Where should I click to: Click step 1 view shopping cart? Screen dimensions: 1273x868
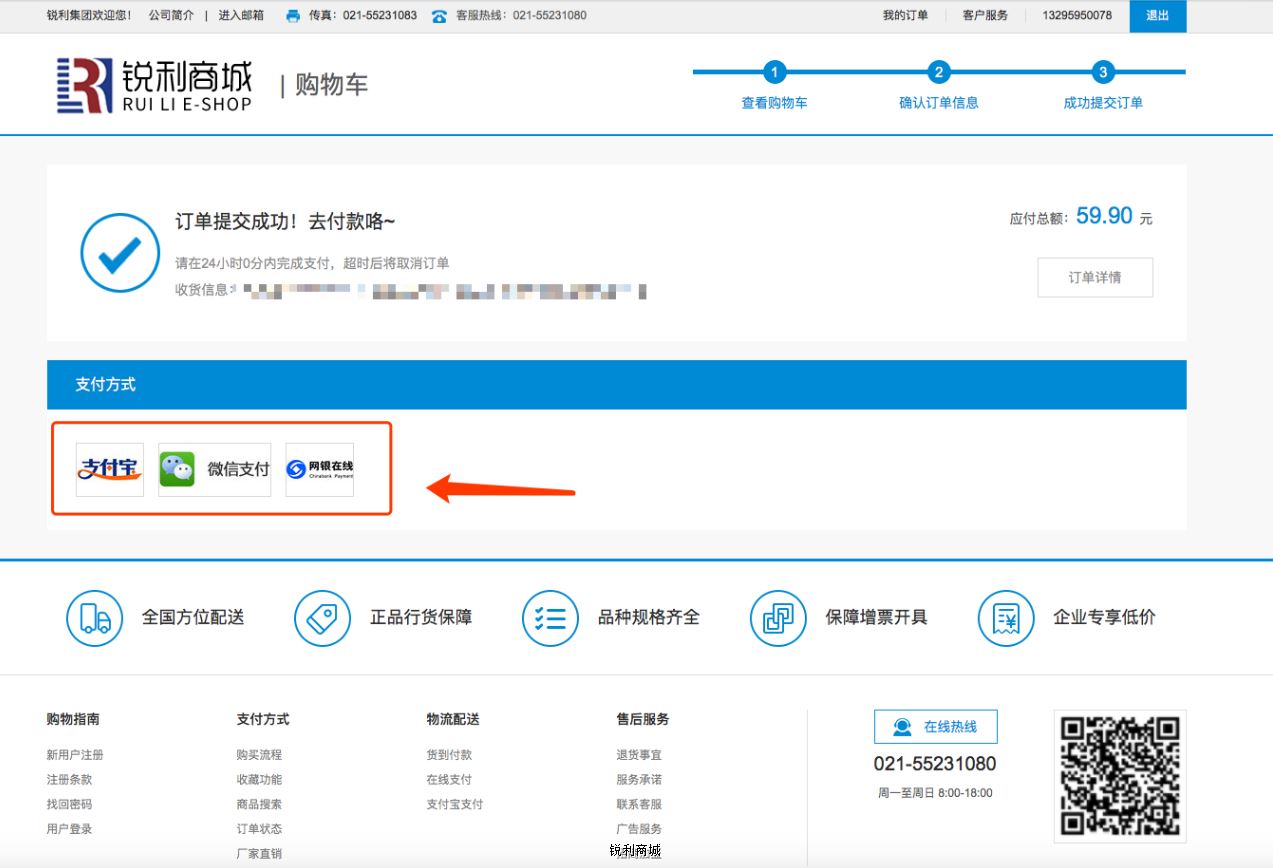tap(774, 86)
